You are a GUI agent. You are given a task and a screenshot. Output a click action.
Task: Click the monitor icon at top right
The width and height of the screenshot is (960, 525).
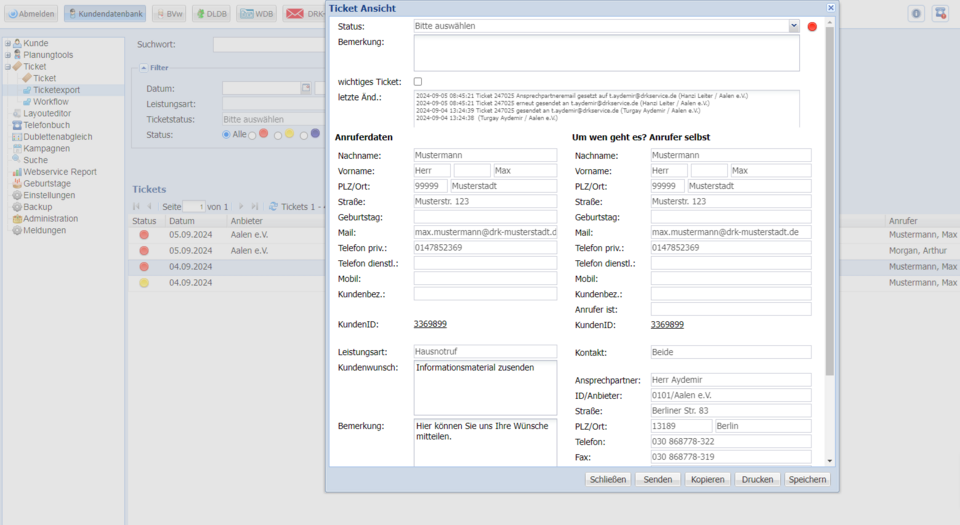tap(940, 13)
